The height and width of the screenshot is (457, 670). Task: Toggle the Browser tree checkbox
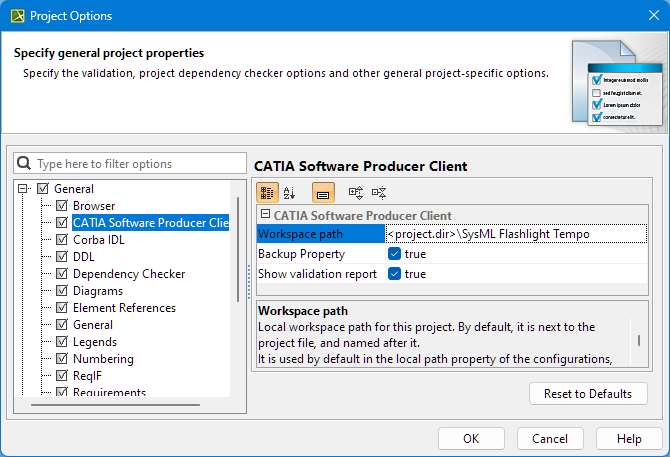[x=62, y=206]
